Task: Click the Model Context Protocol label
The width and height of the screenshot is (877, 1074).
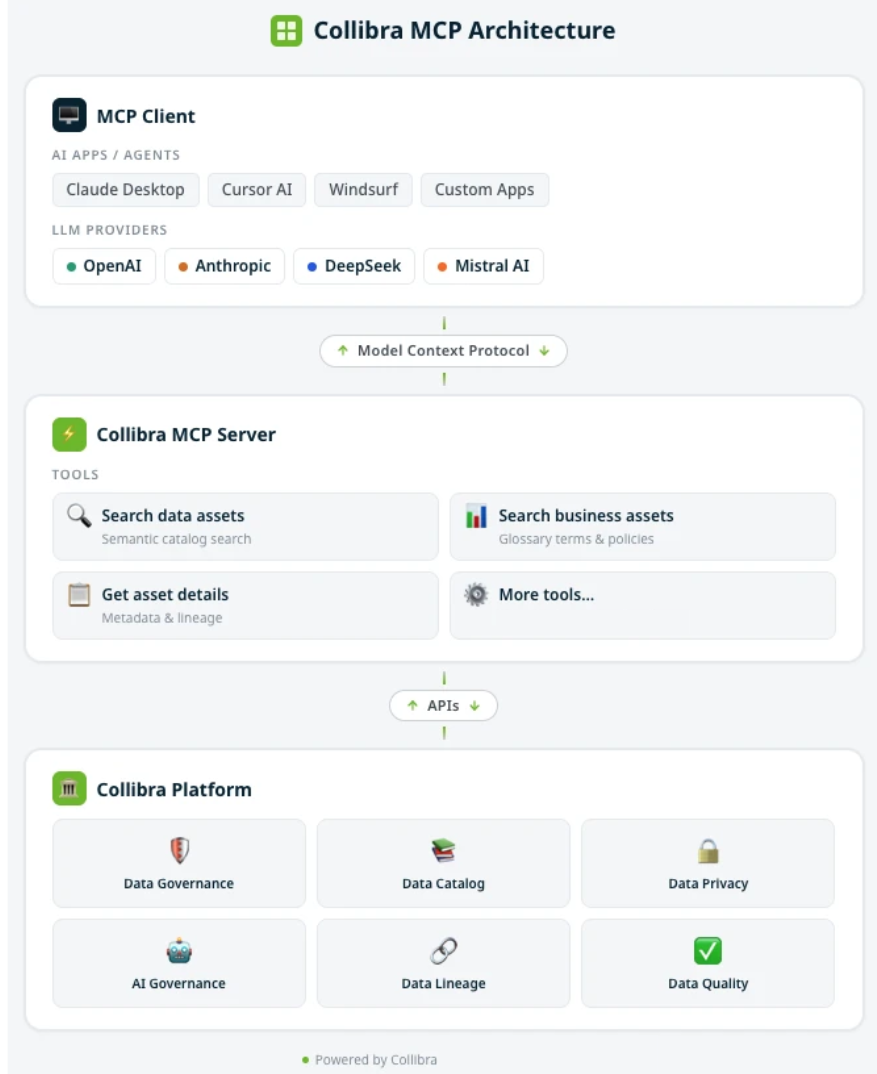Action: tap(443, 351)
